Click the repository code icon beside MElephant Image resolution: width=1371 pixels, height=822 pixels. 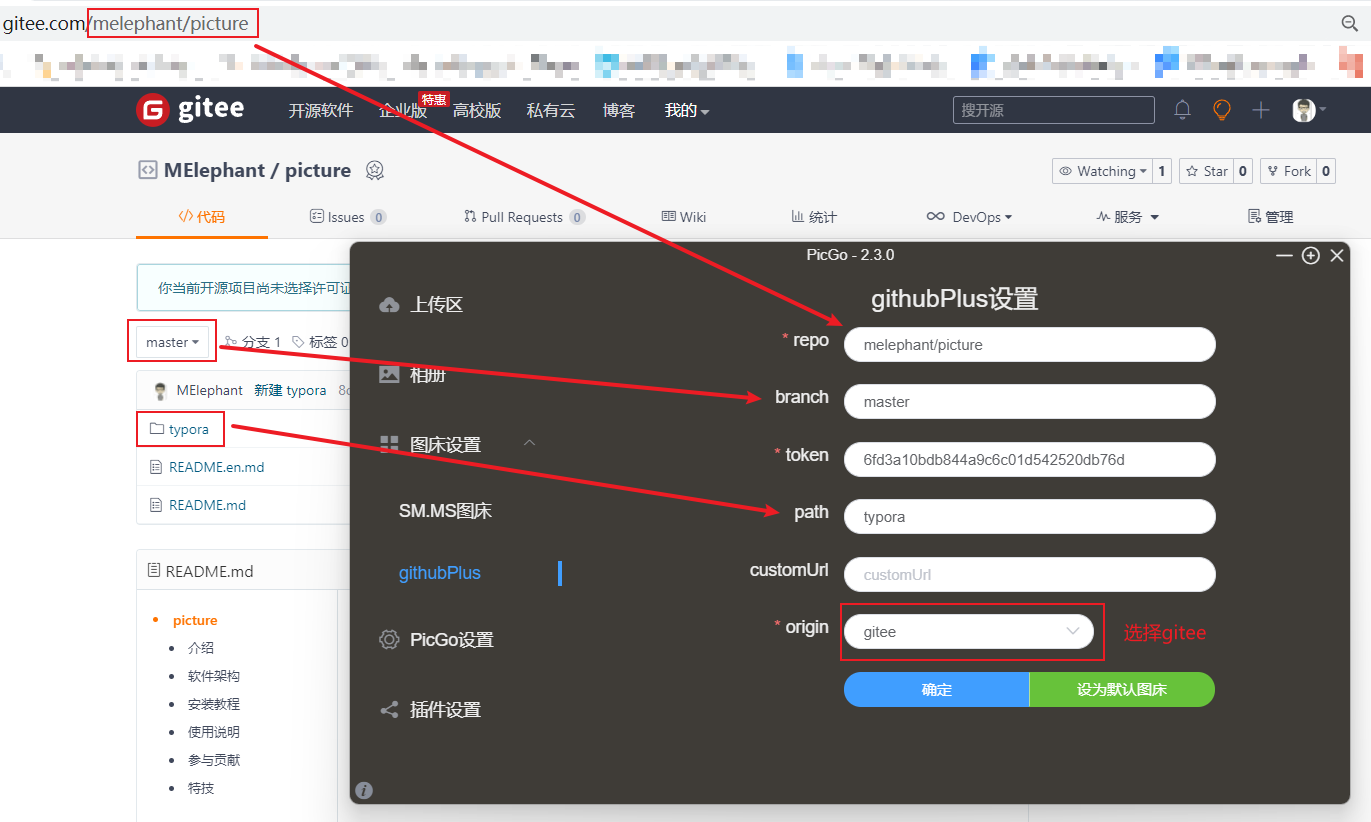tap(147, 170)
